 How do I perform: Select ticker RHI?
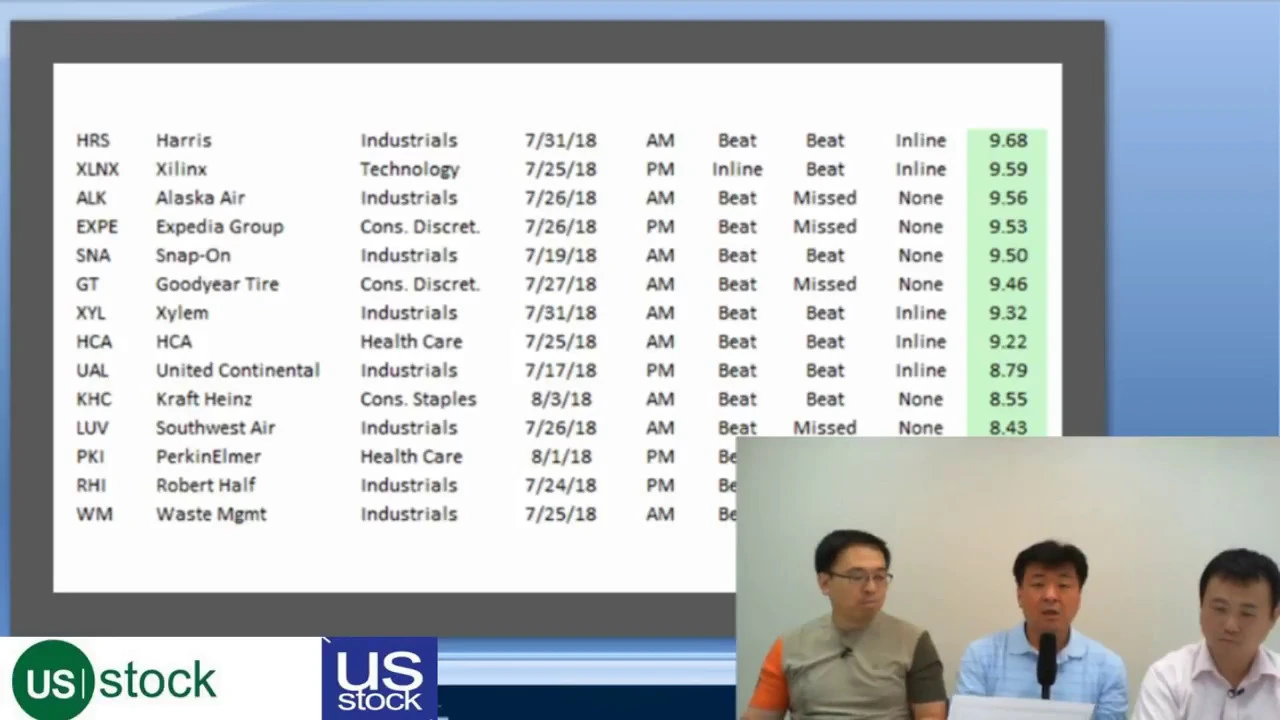click(90, 485)
